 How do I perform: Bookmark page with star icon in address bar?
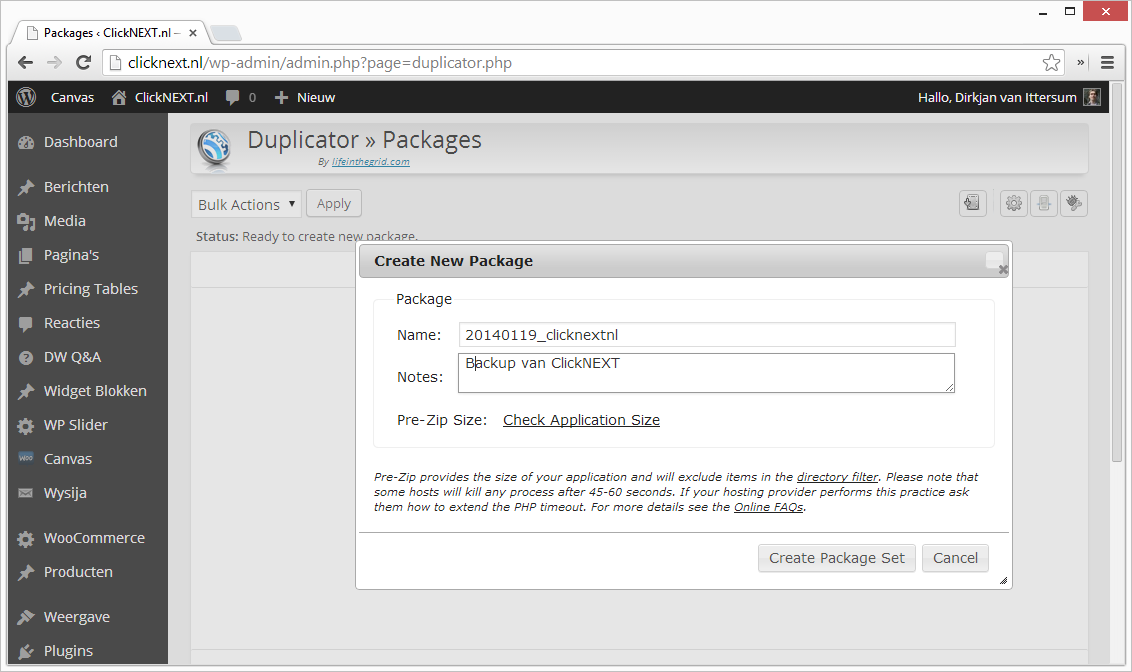click(1051, 63)
